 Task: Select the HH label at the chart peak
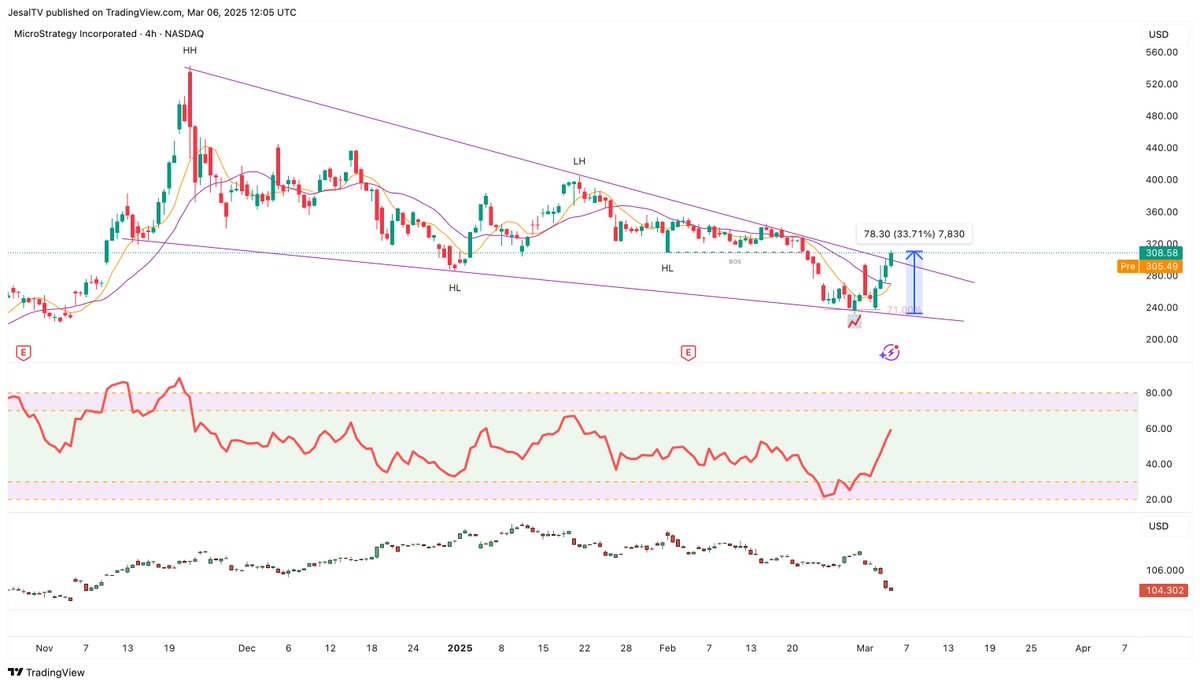[x=189, y=50]
